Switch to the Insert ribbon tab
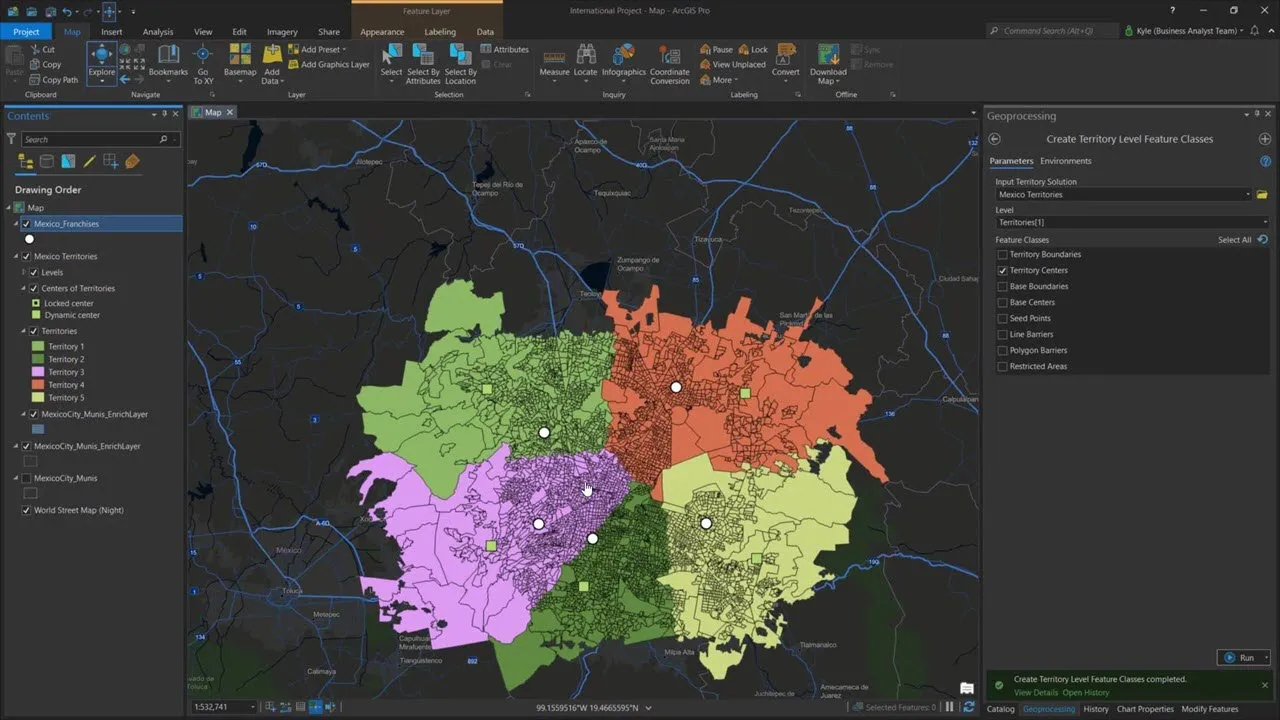 pyautogui.click(x=112, y=32)
